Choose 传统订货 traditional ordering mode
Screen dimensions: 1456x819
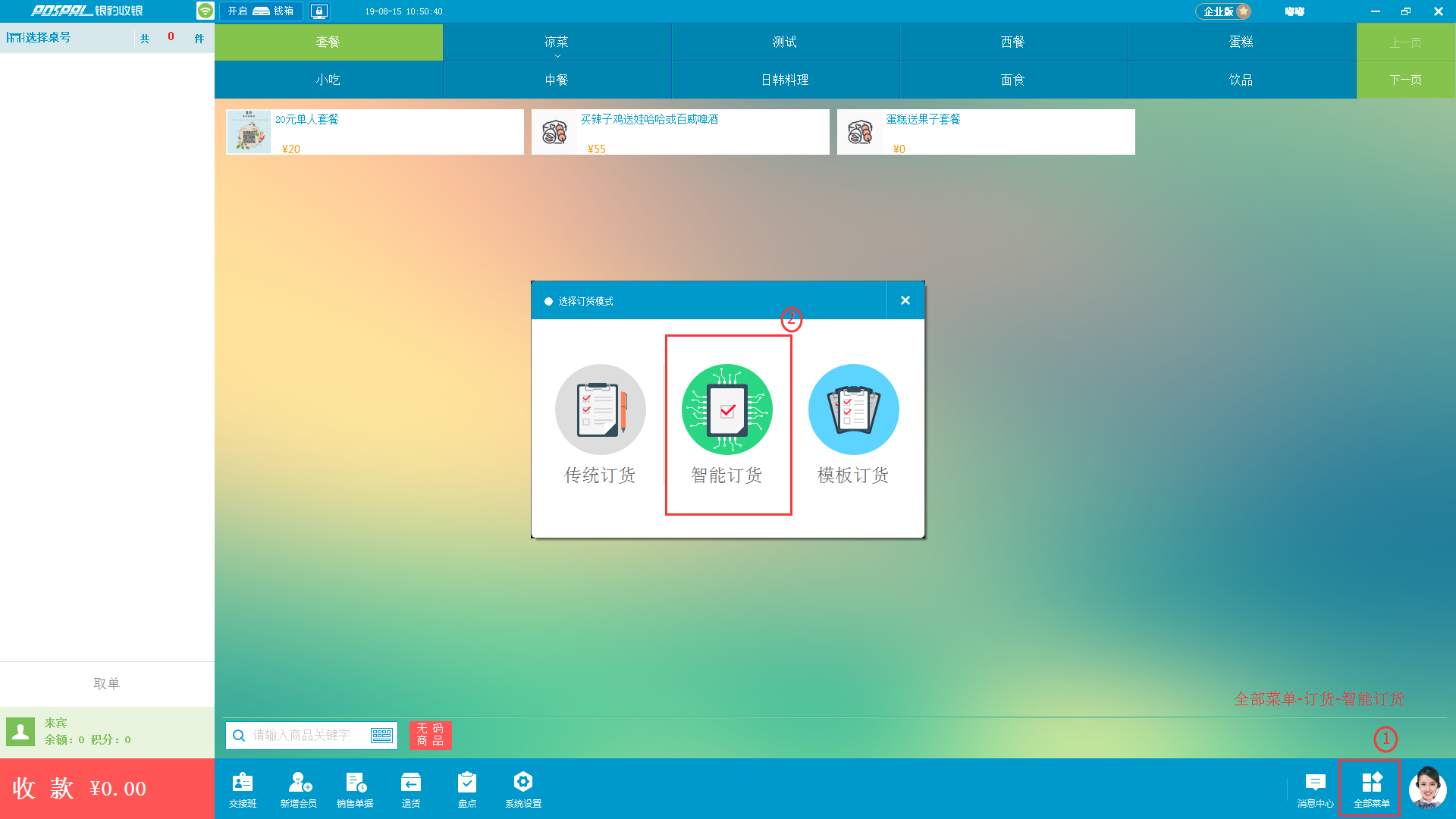pos(600,410)
